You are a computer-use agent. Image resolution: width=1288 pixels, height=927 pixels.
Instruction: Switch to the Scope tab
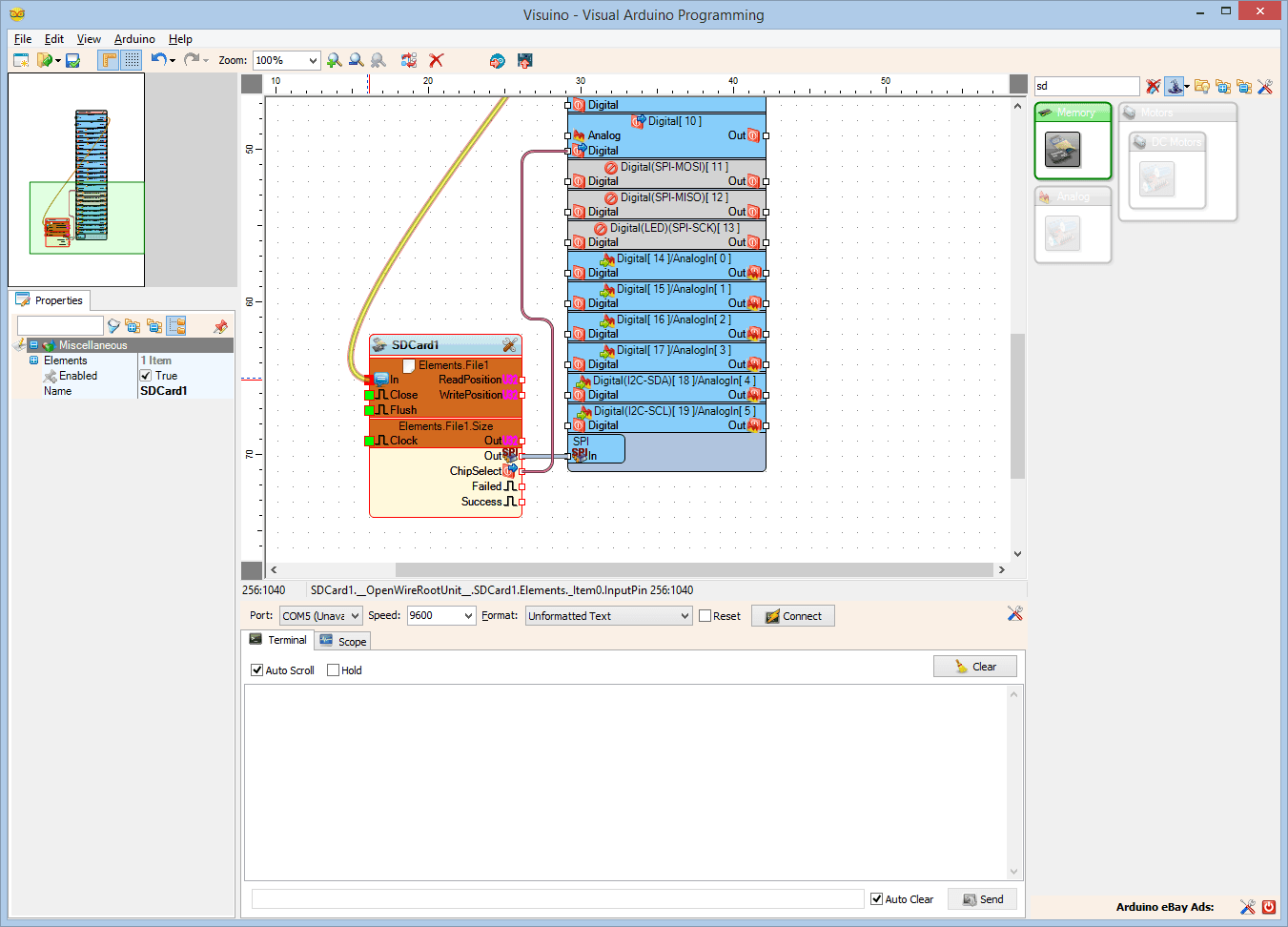coord(342,641)
